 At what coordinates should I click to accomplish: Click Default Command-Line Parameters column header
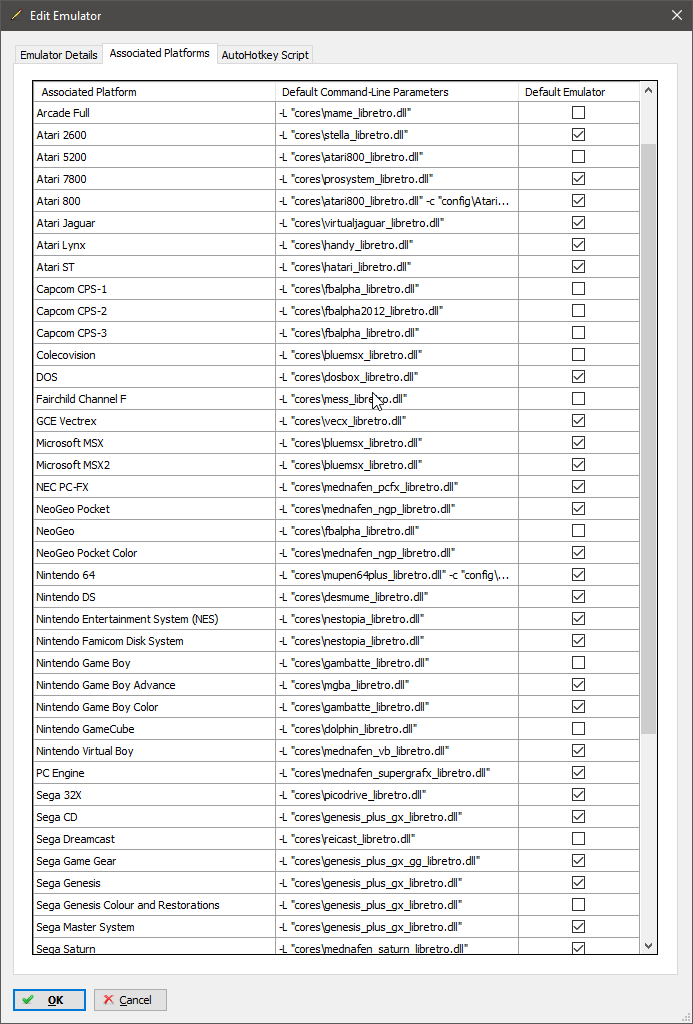397,92
